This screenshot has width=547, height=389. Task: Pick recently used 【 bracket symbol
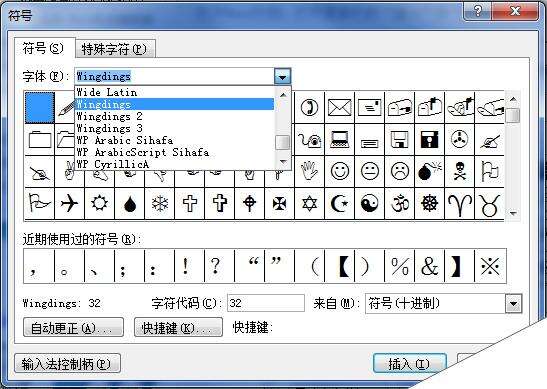[339, 266]
